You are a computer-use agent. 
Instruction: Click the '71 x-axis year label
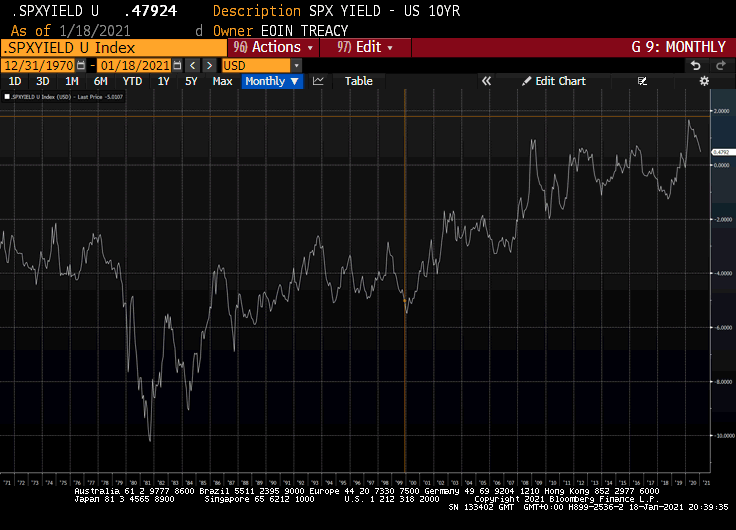[7, 483]
